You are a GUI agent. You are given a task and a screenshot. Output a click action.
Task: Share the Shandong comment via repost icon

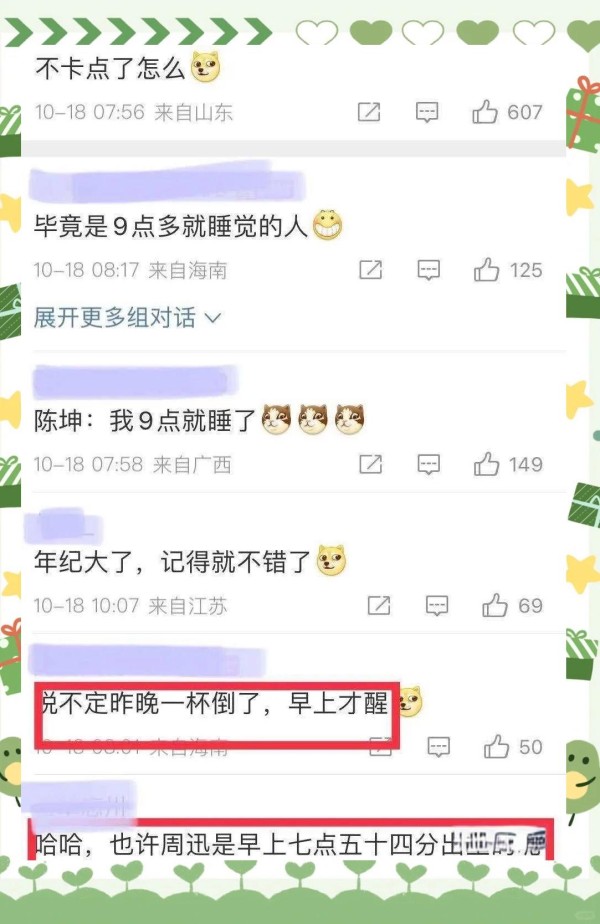click(369, 111)
